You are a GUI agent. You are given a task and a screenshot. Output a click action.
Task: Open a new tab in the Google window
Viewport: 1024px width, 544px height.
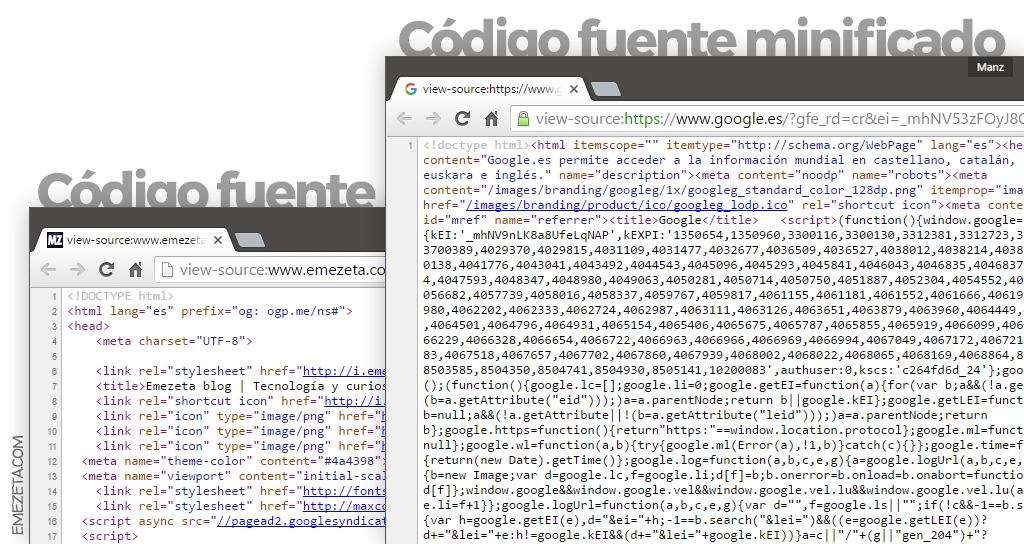point(605,89)
